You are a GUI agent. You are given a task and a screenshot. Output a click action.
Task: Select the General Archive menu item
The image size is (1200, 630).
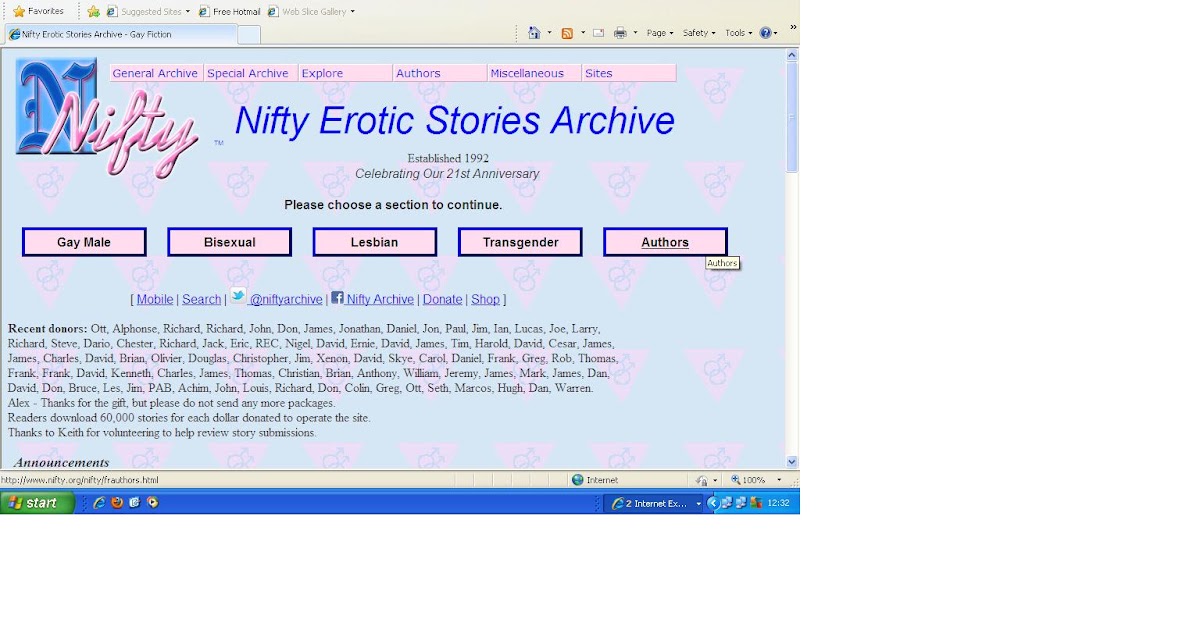155,73
